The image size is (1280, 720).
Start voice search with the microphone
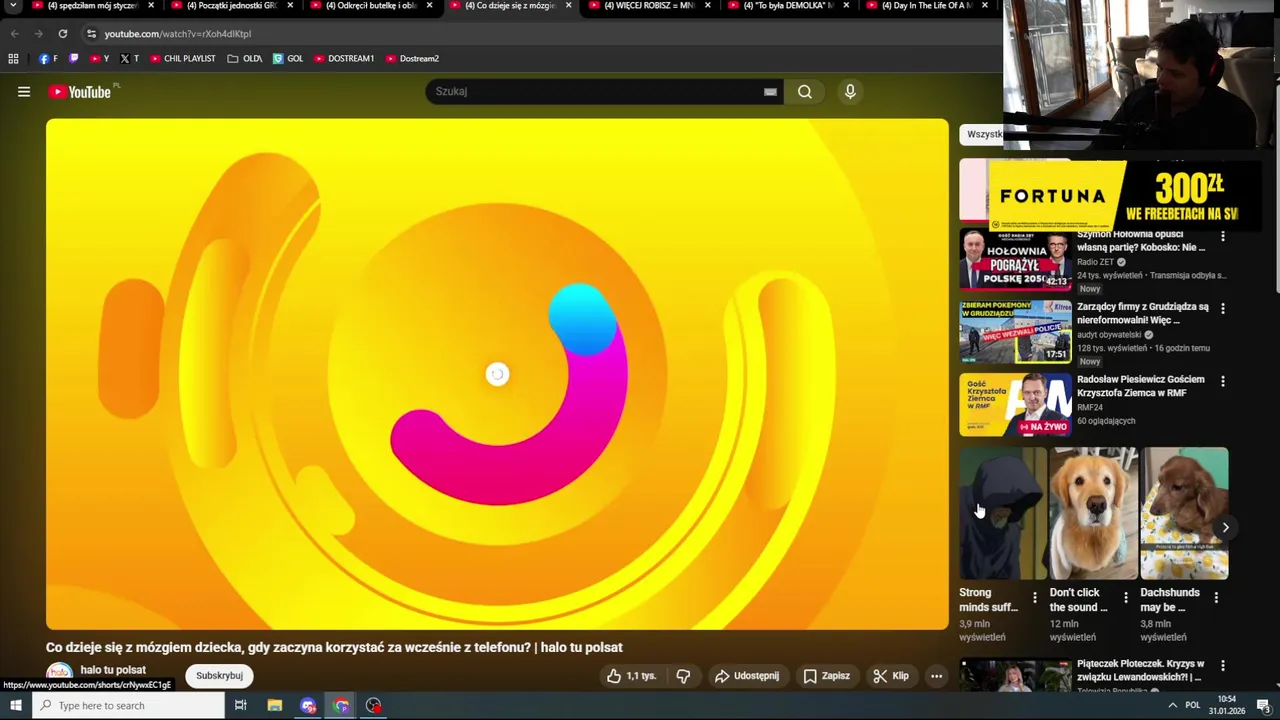(x=850, y=92)
